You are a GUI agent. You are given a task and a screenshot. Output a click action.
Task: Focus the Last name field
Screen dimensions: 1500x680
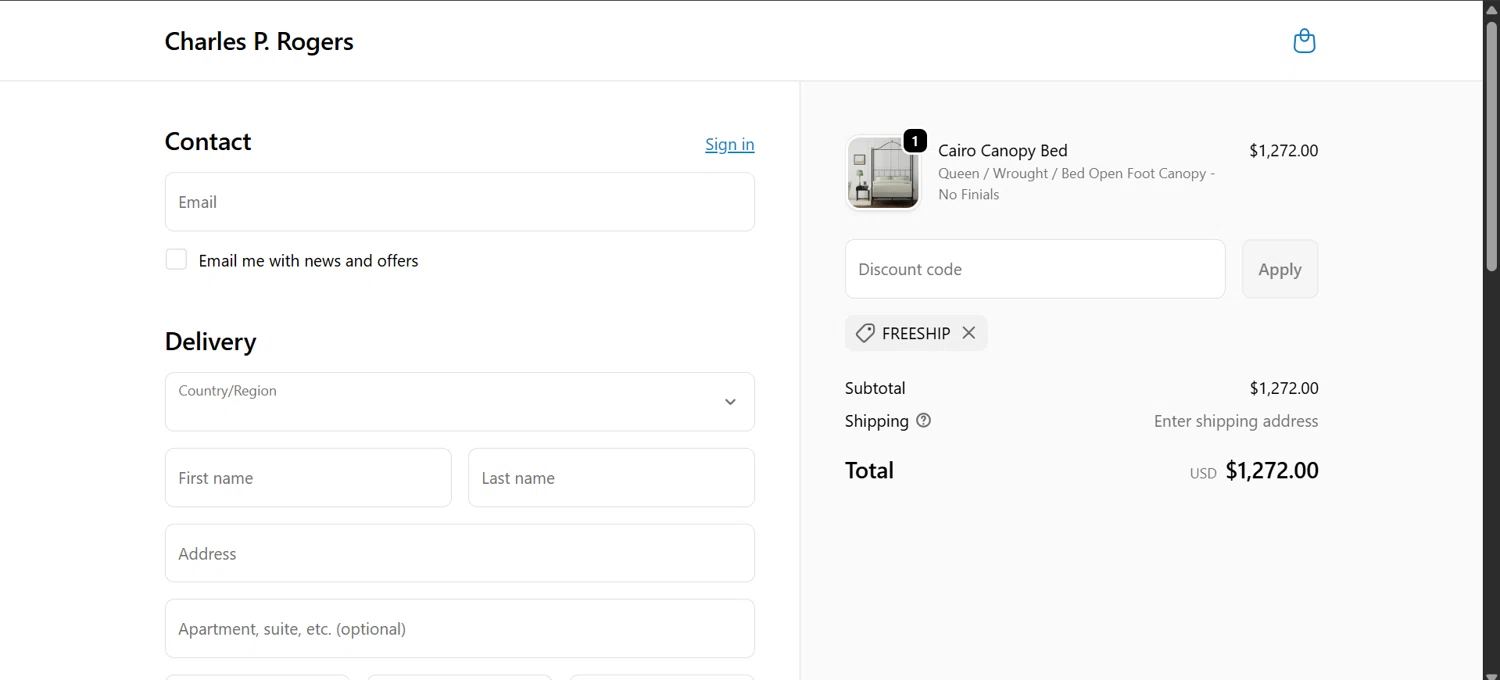pyautogui.click(x=611, y=478)
